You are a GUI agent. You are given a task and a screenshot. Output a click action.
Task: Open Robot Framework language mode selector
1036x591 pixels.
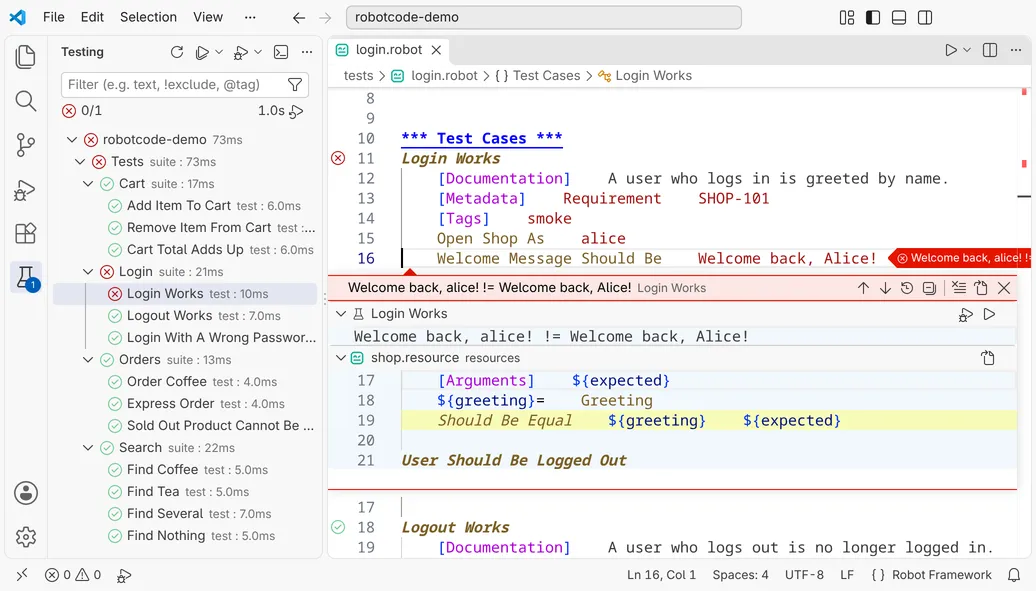click(942, 574)
